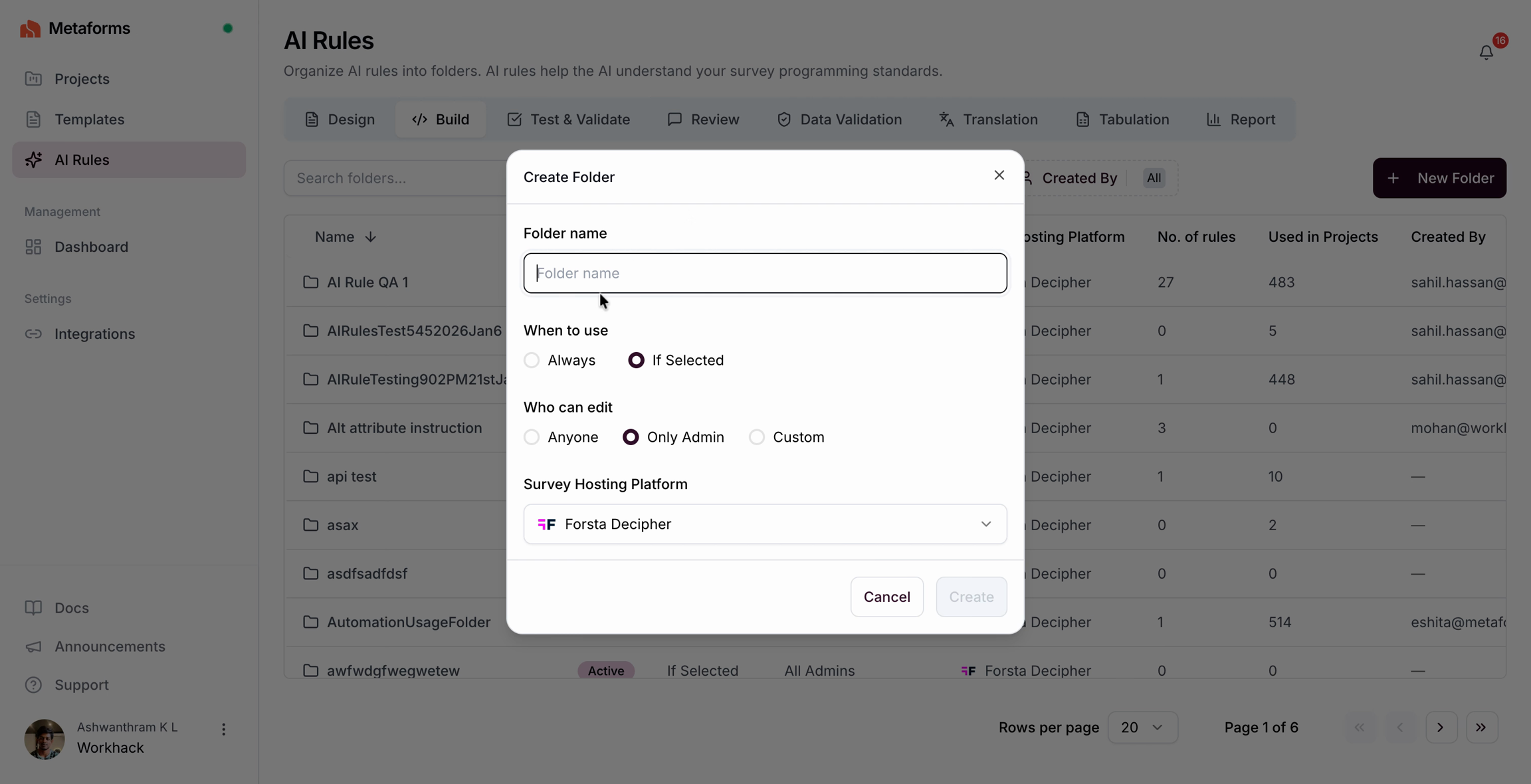Go to Dashboard grid icon

pos(33,246)
